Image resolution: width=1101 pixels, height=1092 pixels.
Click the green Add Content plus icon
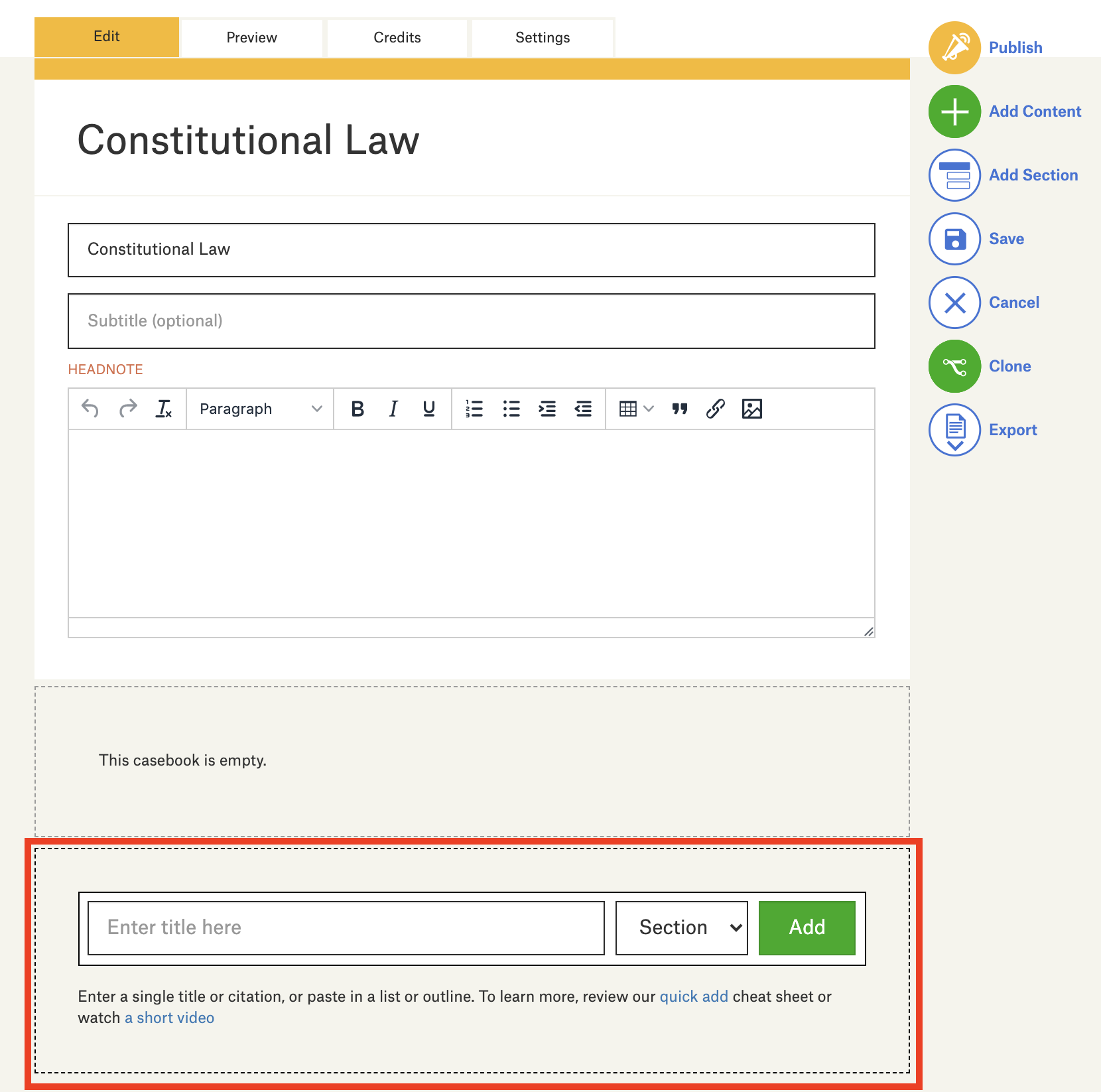point(954,111)
